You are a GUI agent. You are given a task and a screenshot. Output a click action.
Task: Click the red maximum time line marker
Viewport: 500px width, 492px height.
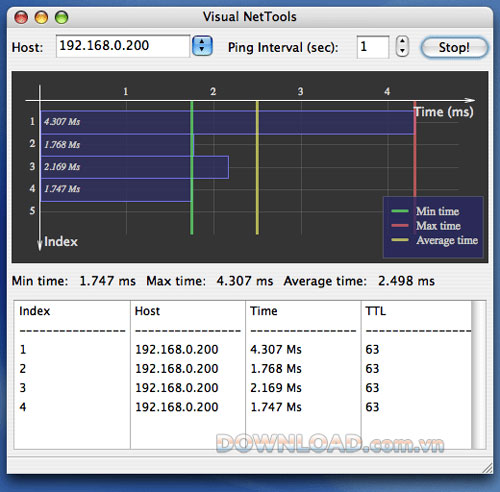tap(415, 149)
